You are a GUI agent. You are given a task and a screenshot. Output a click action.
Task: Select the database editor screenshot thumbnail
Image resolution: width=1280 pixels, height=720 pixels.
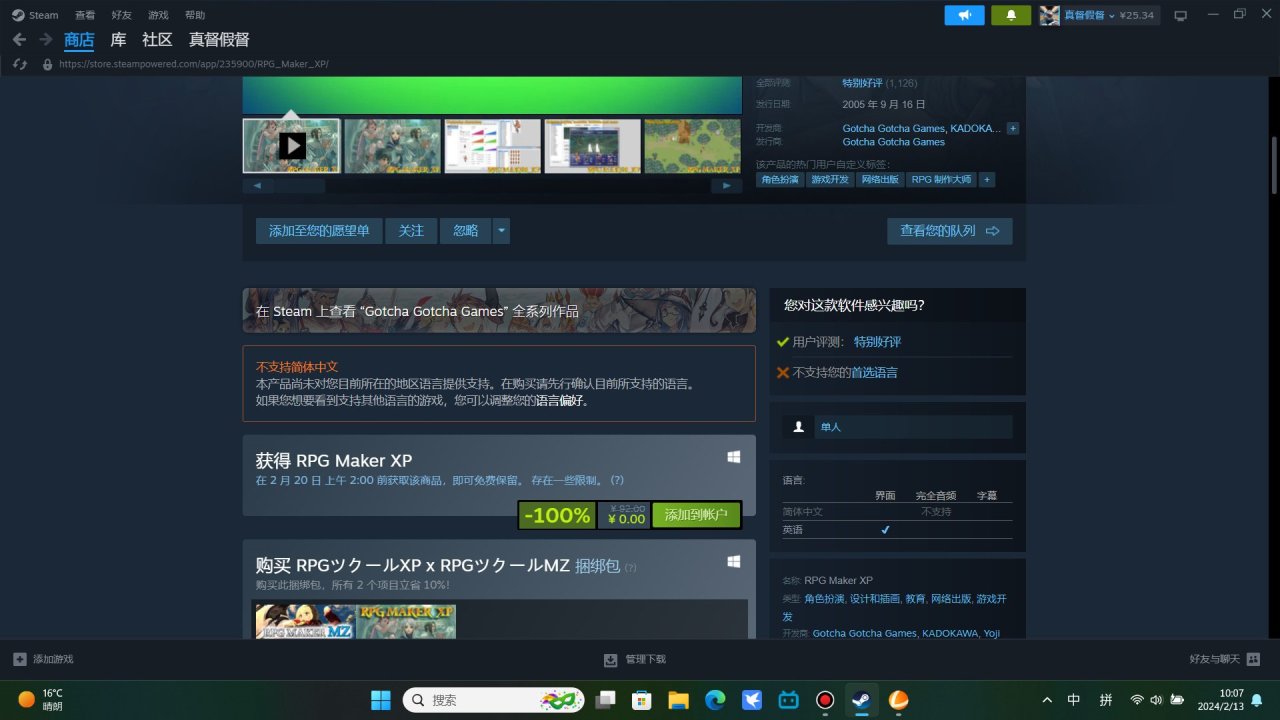pyautogui.click(x=492, y=146)
